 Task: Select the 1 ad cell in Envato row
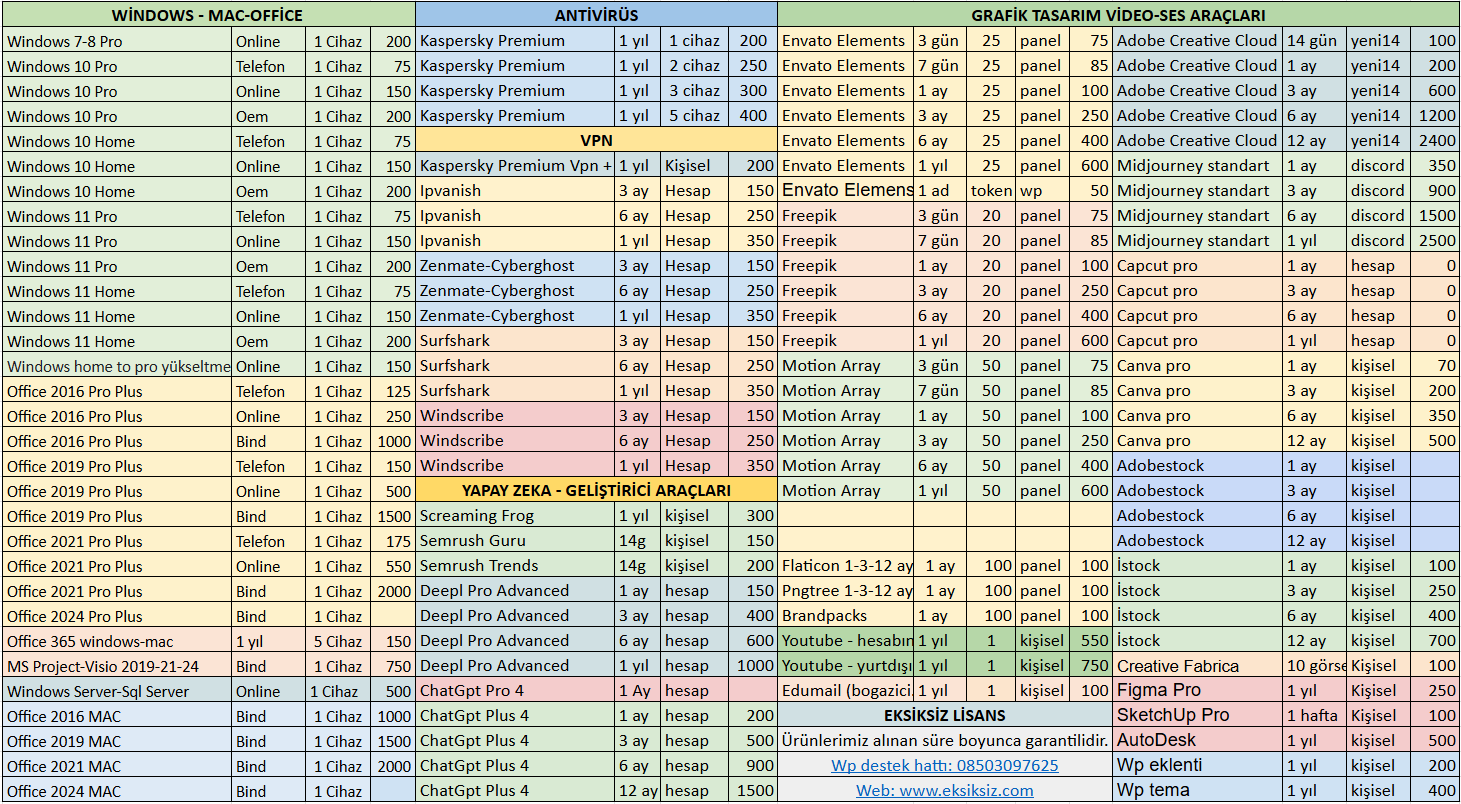coord(940,191)
